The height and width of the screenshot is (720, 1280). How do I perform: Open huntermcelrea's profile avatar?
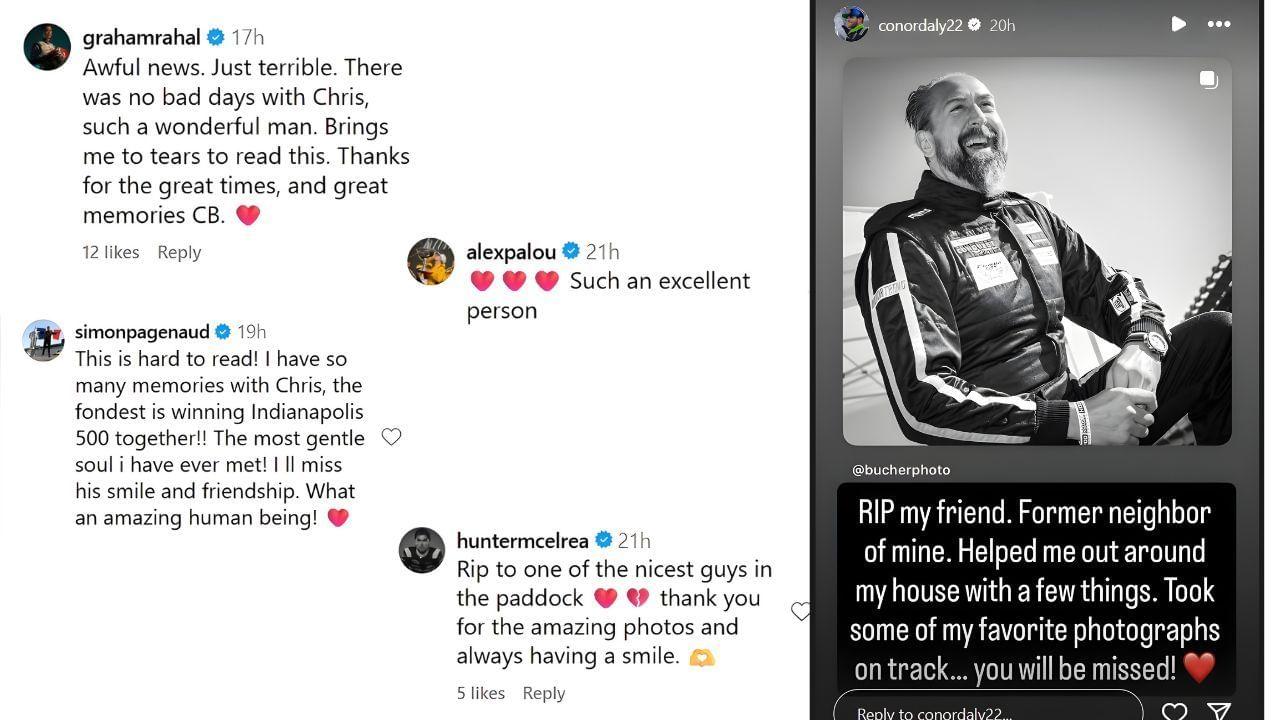[422, 550]
